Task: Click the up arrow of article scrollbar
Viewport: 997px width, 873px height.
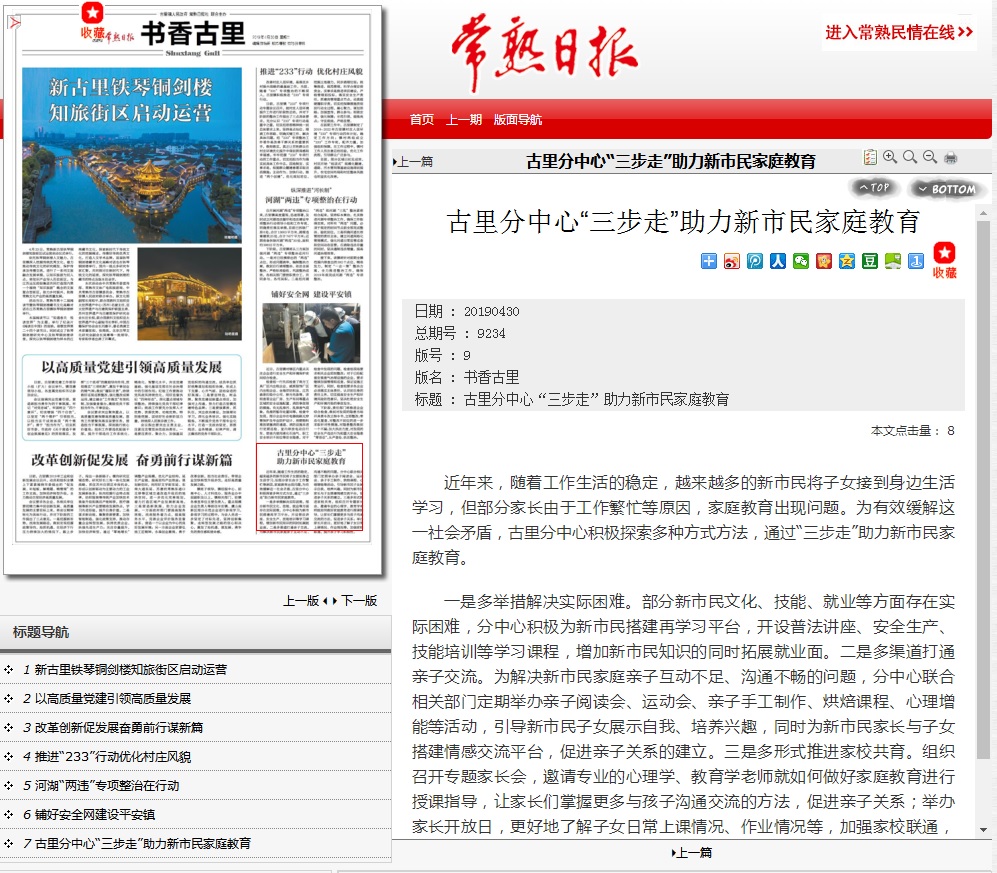Action: click(x=984, y=212)
